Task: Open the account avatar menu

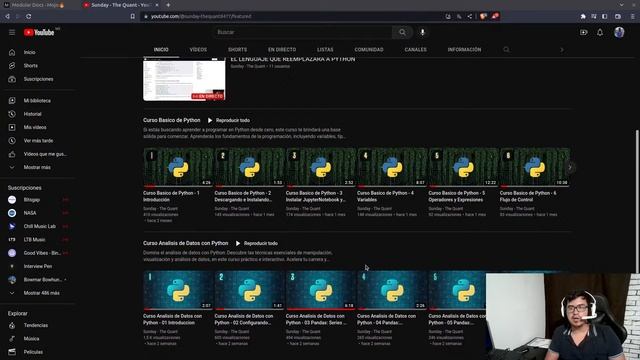Action: pyautogui.click(x=619, y=32)
